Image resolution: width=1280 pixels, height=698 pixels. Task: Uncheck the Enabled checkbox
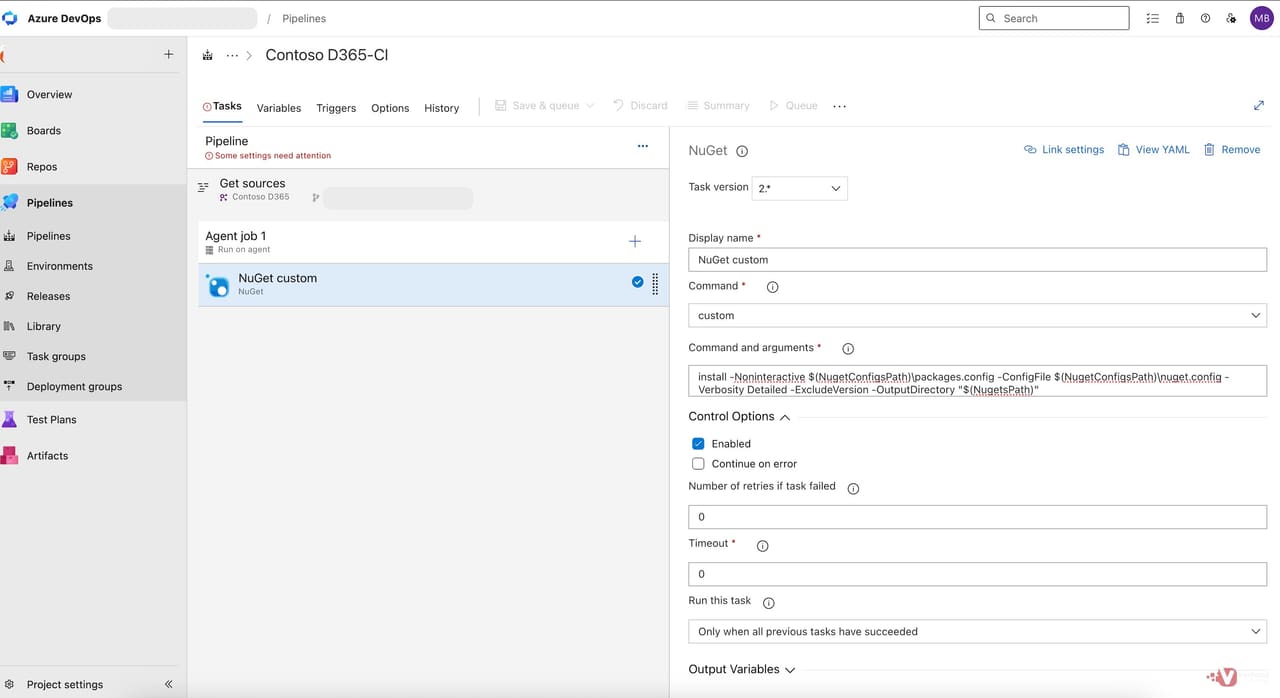point(698,443)
